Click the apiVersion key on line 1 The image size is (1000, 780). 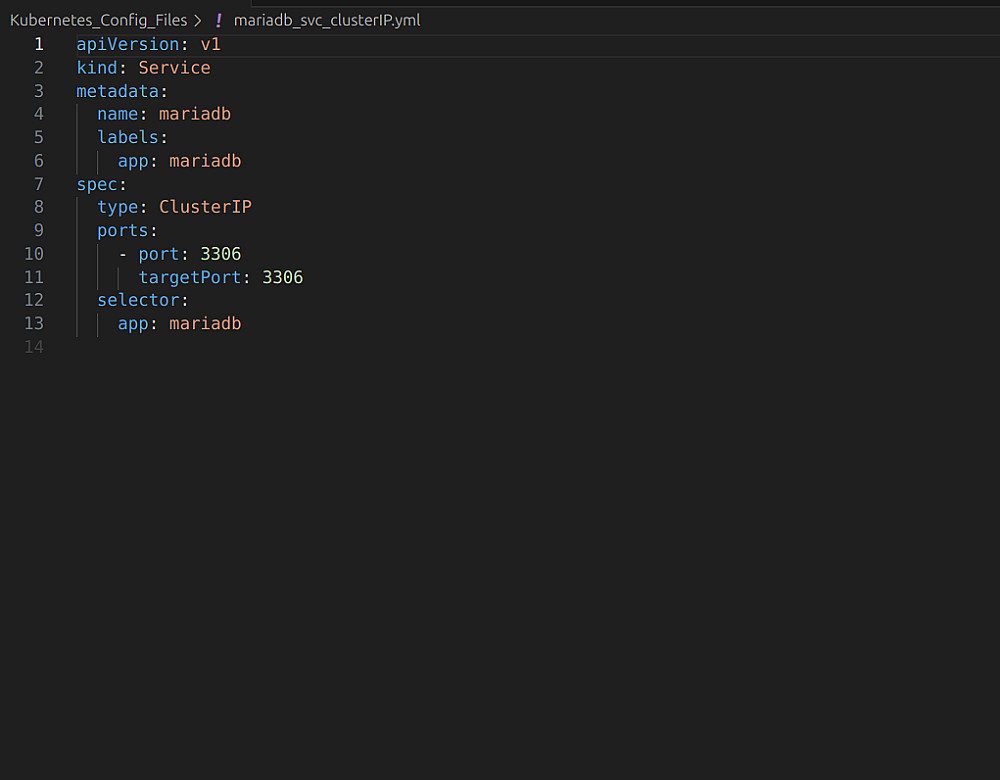128,45
